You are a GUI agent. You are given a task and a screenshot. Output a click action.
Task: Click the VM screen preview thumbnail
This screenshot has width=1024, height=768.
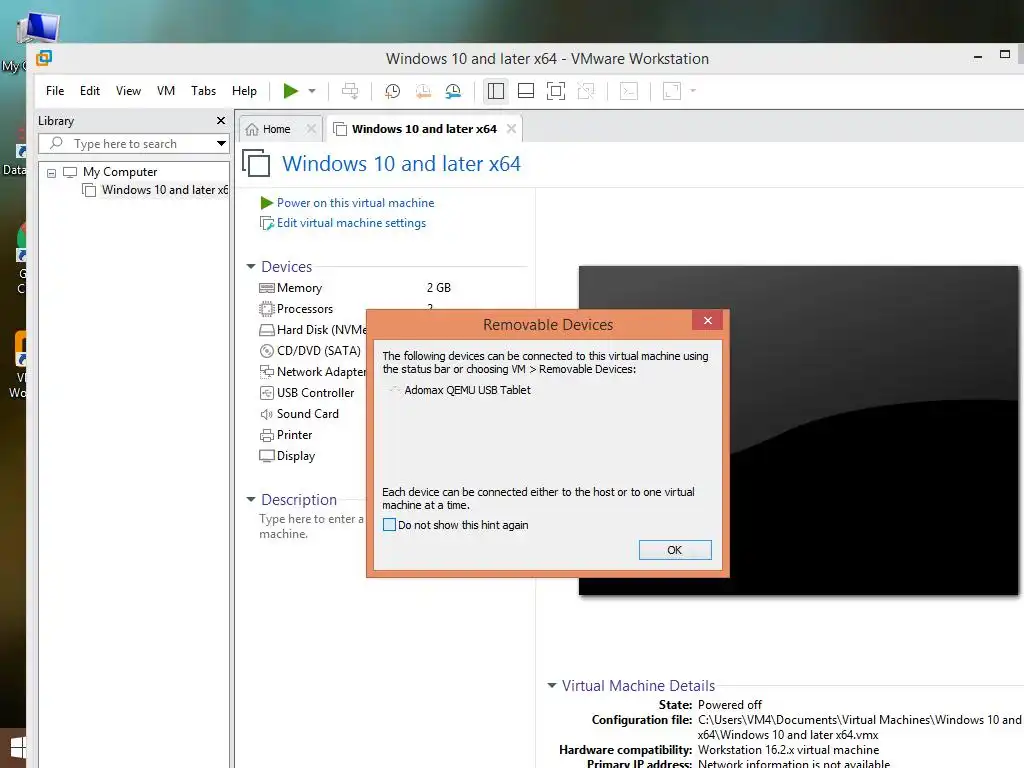tap(798, 430)
